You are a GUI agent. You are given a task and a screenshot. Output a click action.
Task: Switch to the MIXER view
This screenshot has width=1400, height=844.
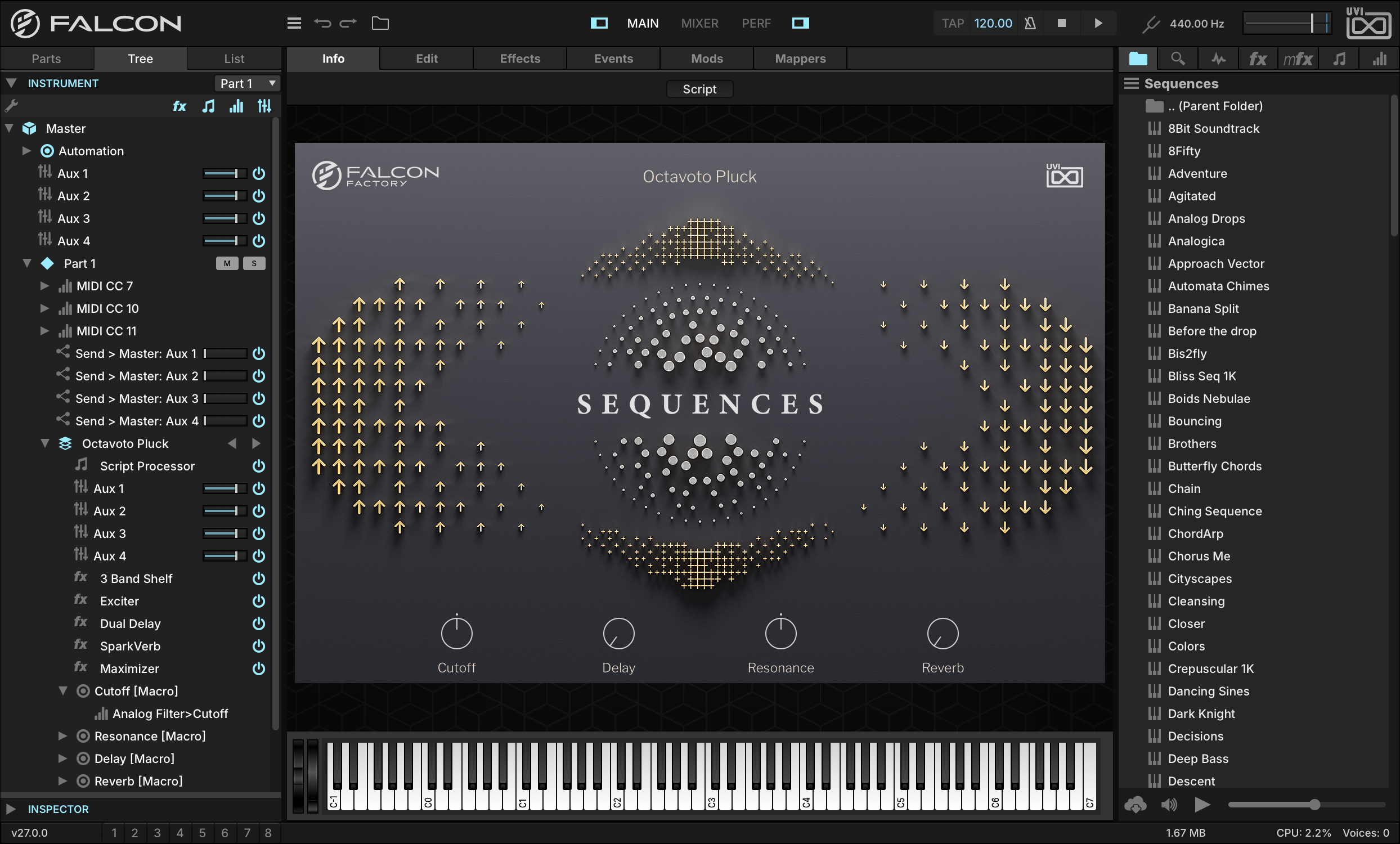point(699,23)
